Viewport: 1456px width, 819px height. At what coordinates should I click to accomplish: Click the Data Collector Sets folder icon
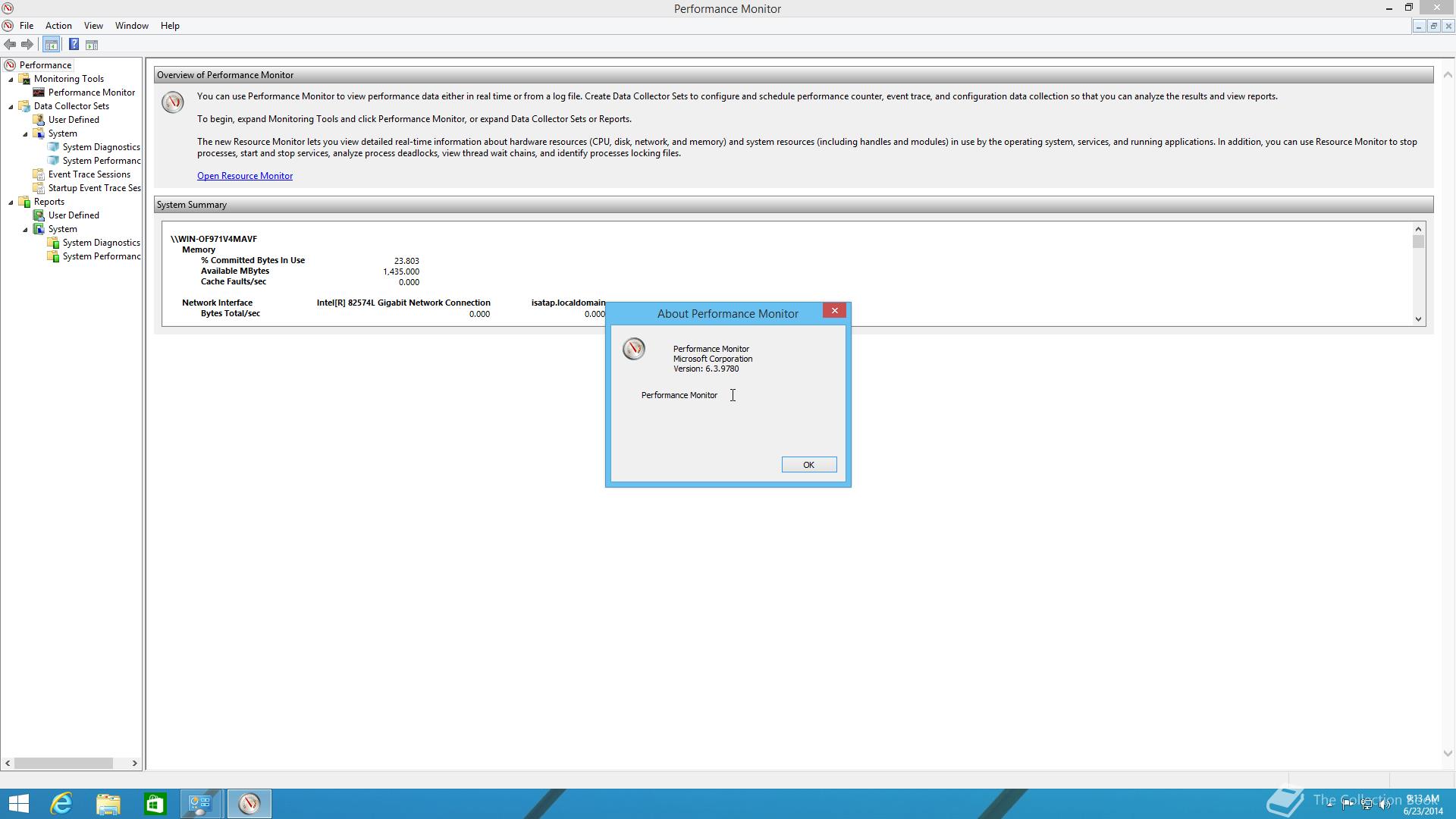25,106
